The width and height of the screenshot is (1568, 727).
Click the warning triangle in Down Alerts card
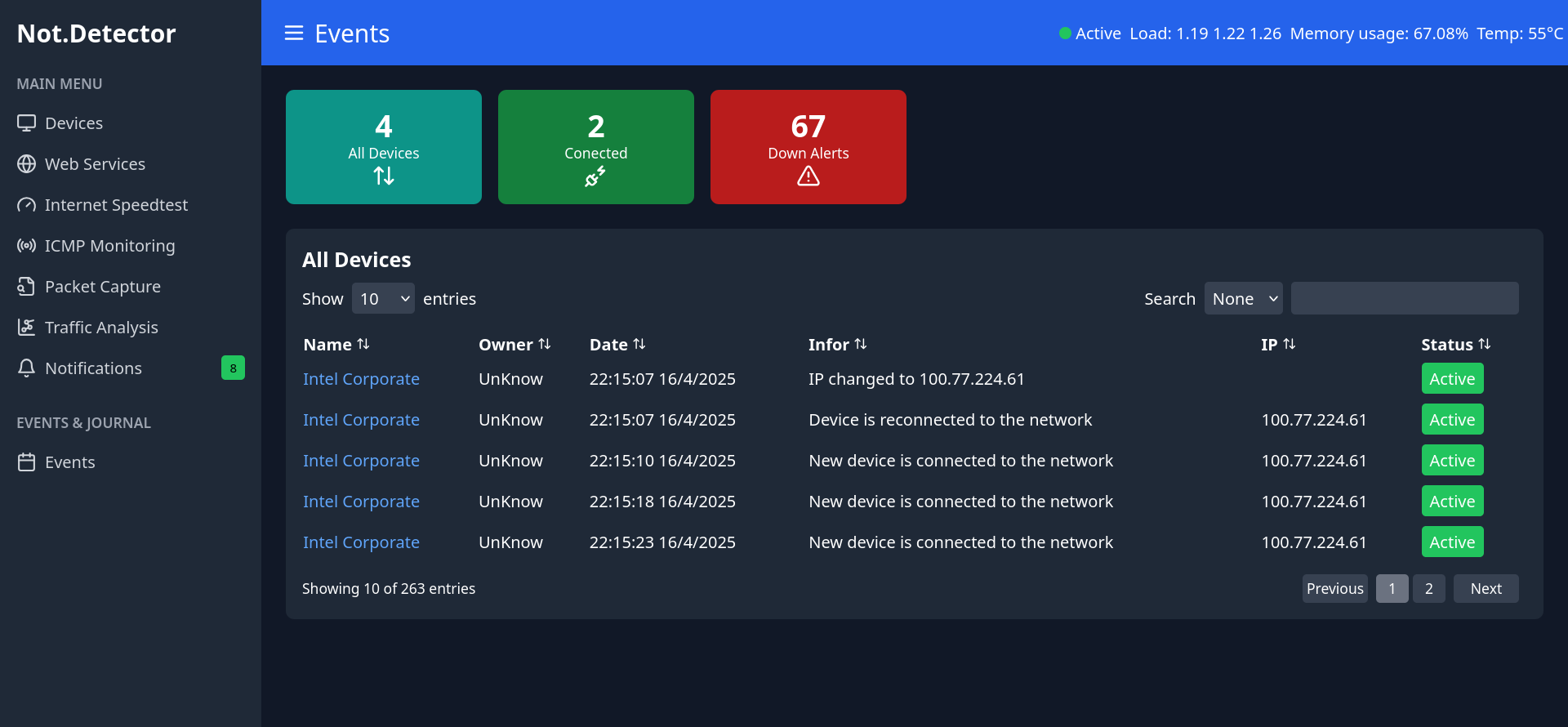pos(808,176)
